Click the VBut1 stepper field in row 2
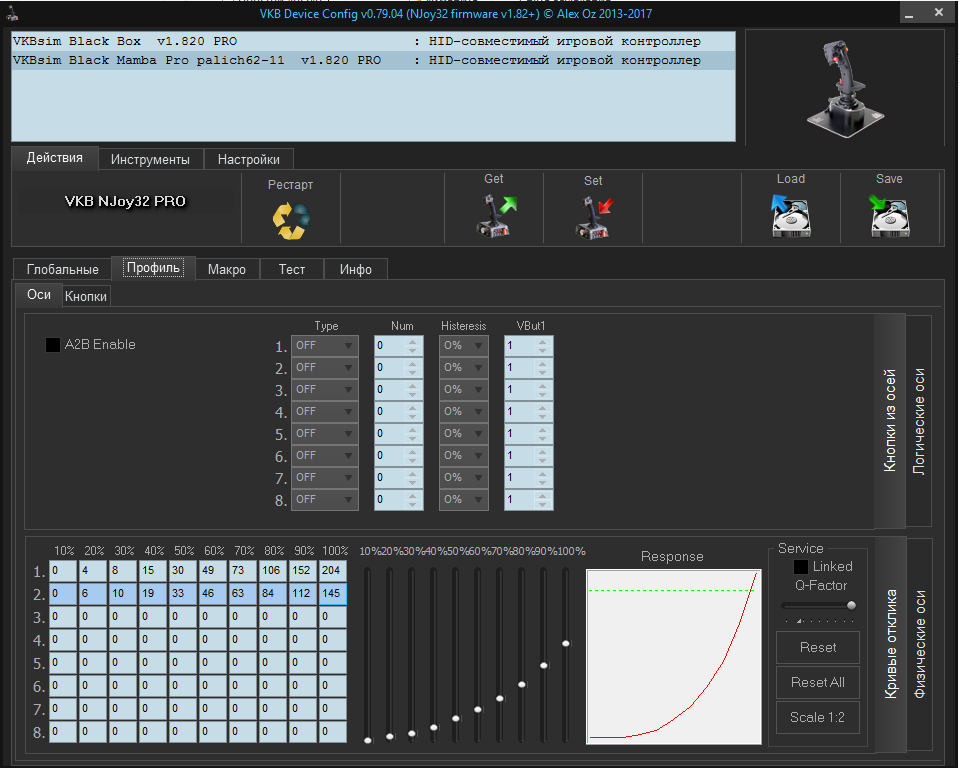The width and height of the screenshot is (959, 768). pyautogui.click(x=528, y=368)
